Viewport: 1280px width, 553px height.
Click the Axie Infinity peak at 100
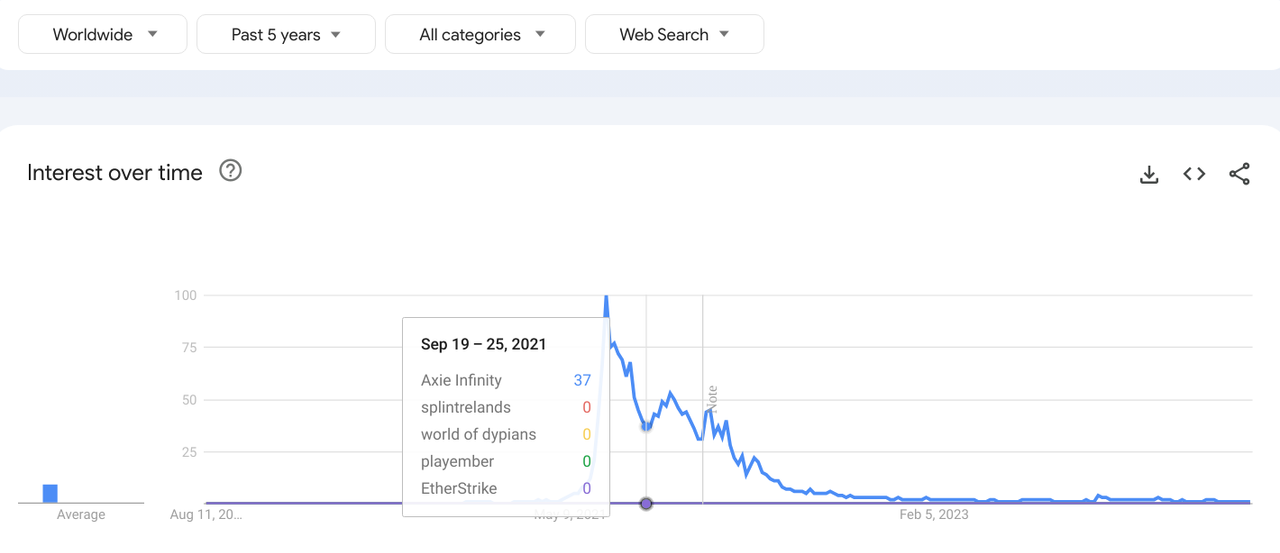point(606,297)
